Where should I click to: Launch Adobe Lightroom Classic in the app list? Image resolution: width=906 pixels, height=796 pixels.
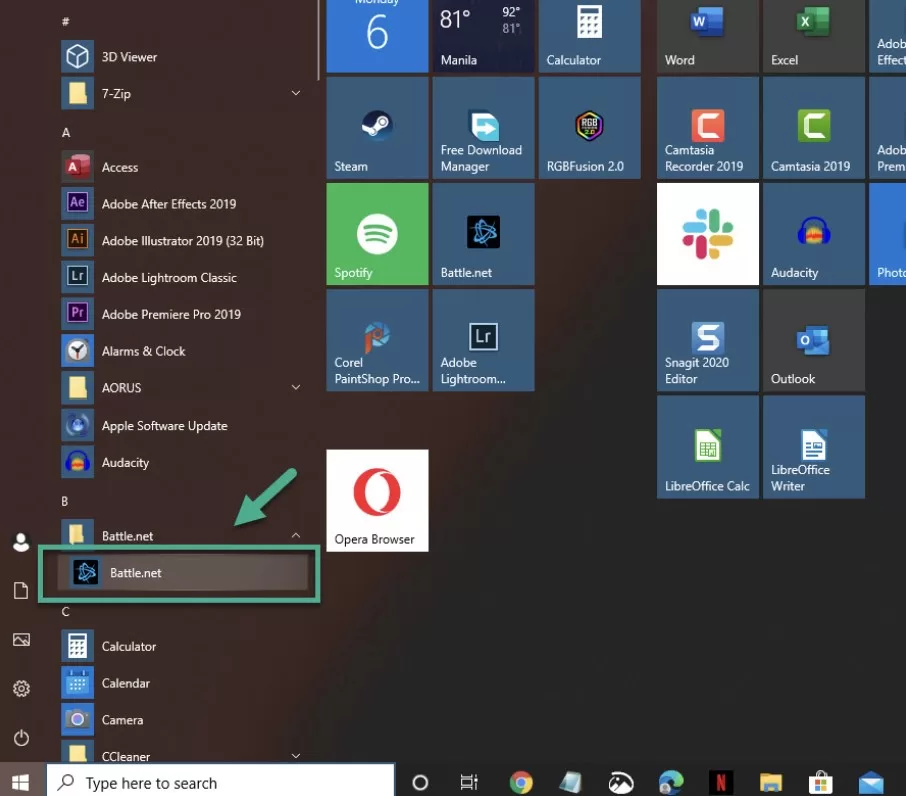pos(182,278)
